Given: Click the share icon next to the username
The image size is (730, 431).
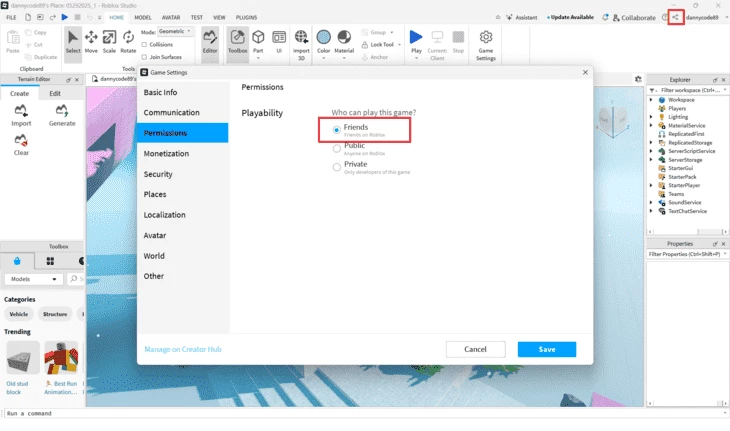Looking at the screenshot, I should coord(676,17).
